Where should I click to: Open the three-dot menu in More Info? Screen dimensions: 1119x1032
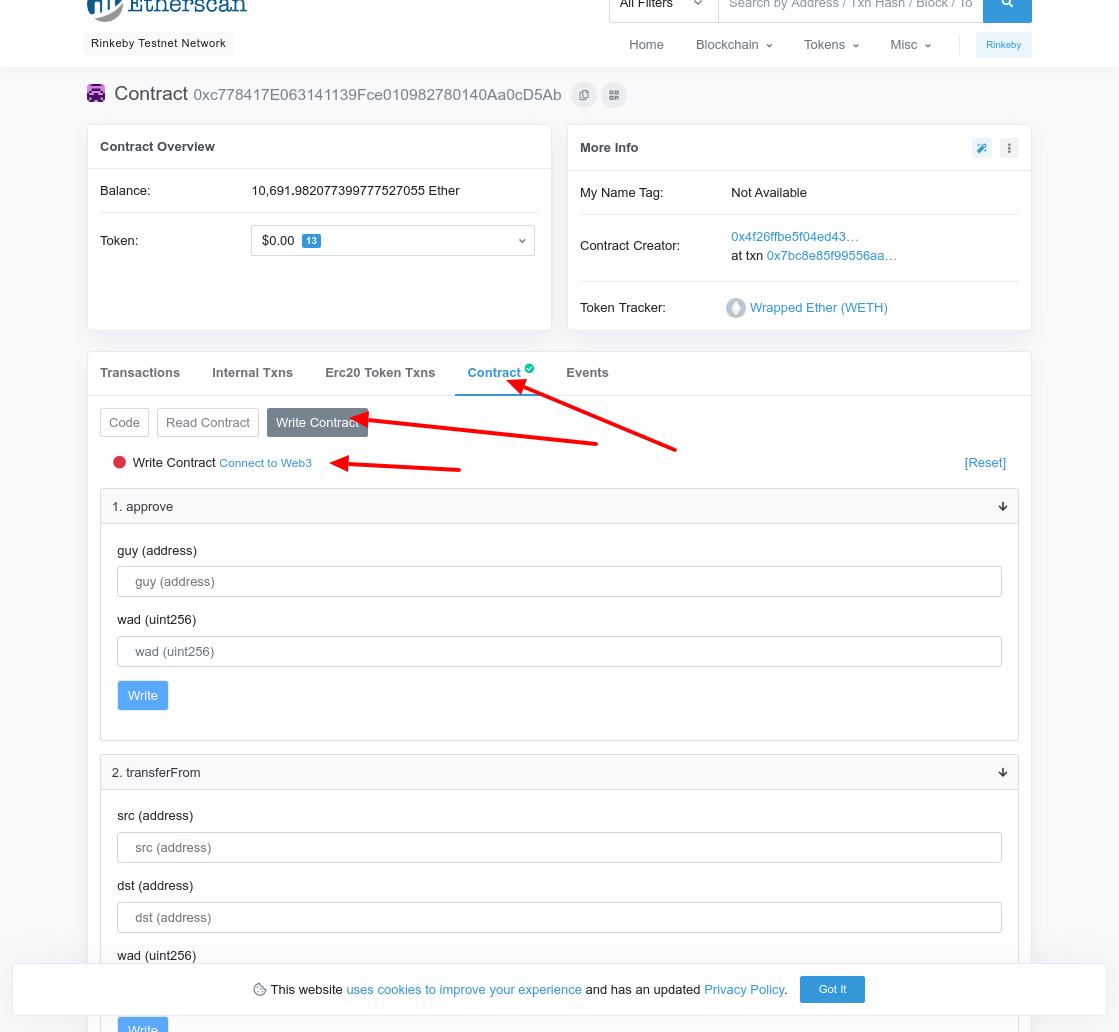click(1009, 148)
